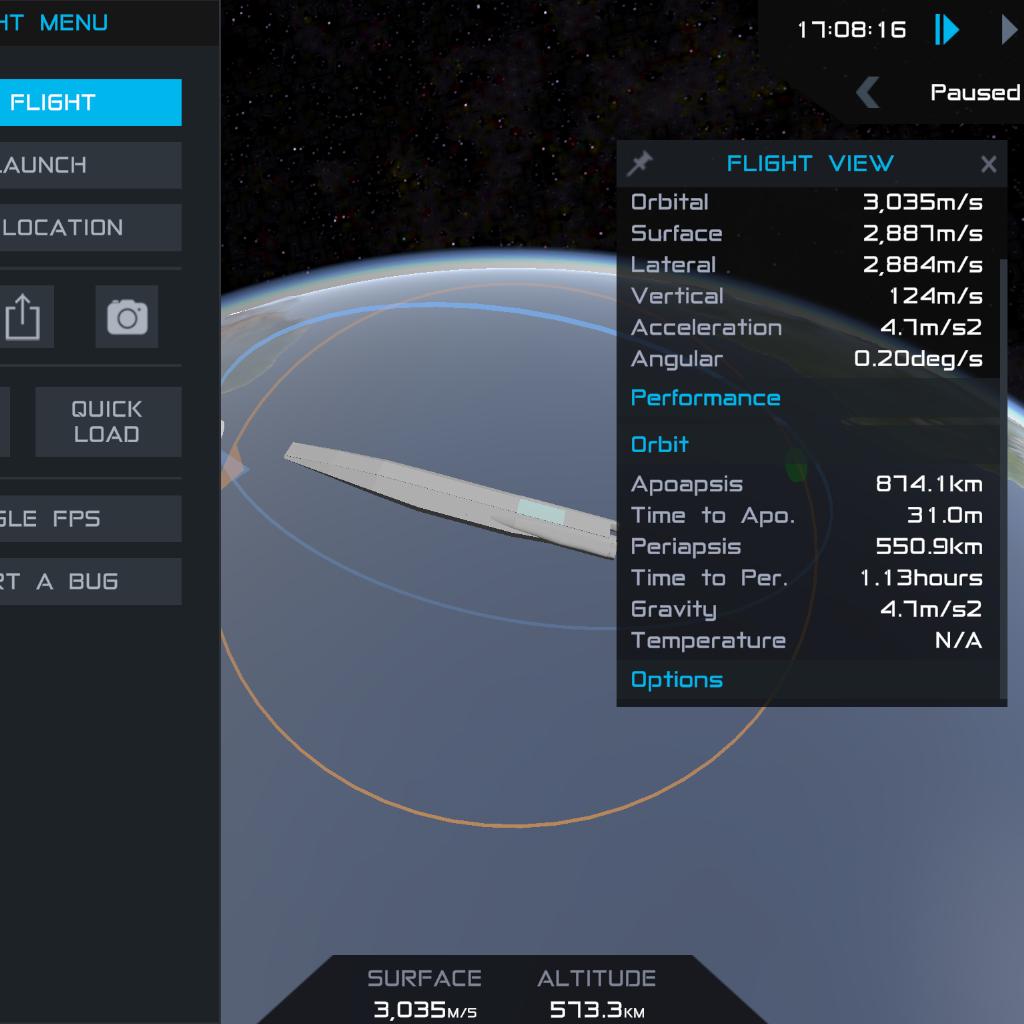Click the Time to Apo. value 31.0m
The width and height of the screenshot is (1024, 1024).
click(945, 515)
